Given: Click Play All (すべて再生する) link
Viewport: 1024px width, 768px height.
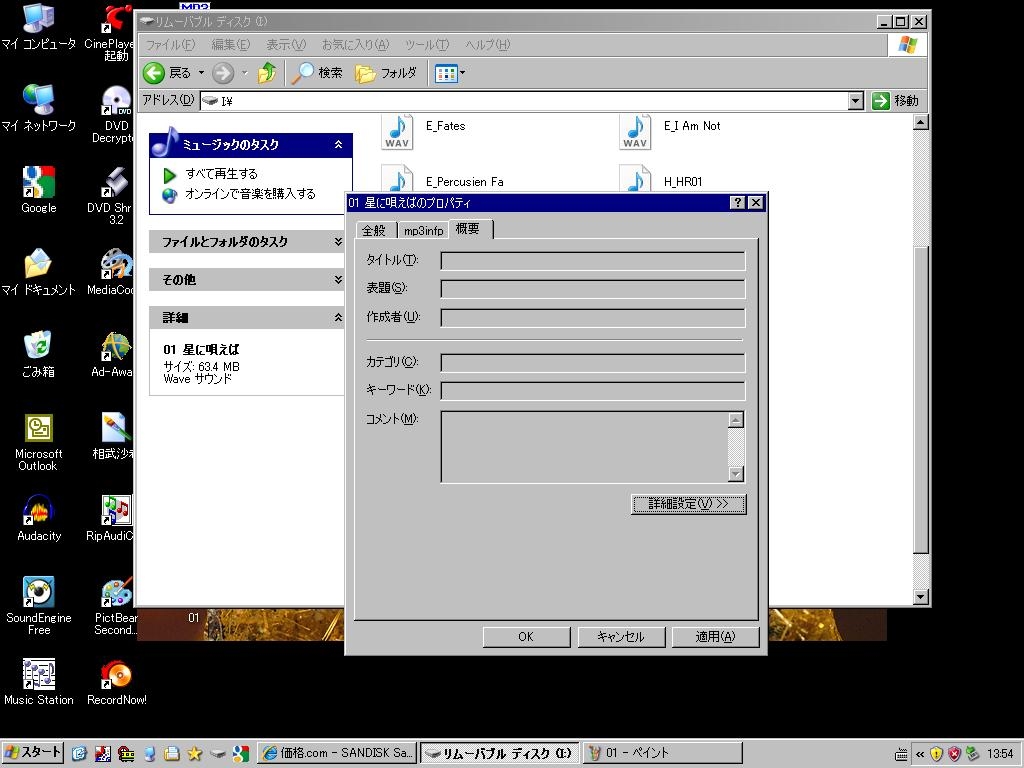Looking at the screenshot, I should tap(221, 174).
